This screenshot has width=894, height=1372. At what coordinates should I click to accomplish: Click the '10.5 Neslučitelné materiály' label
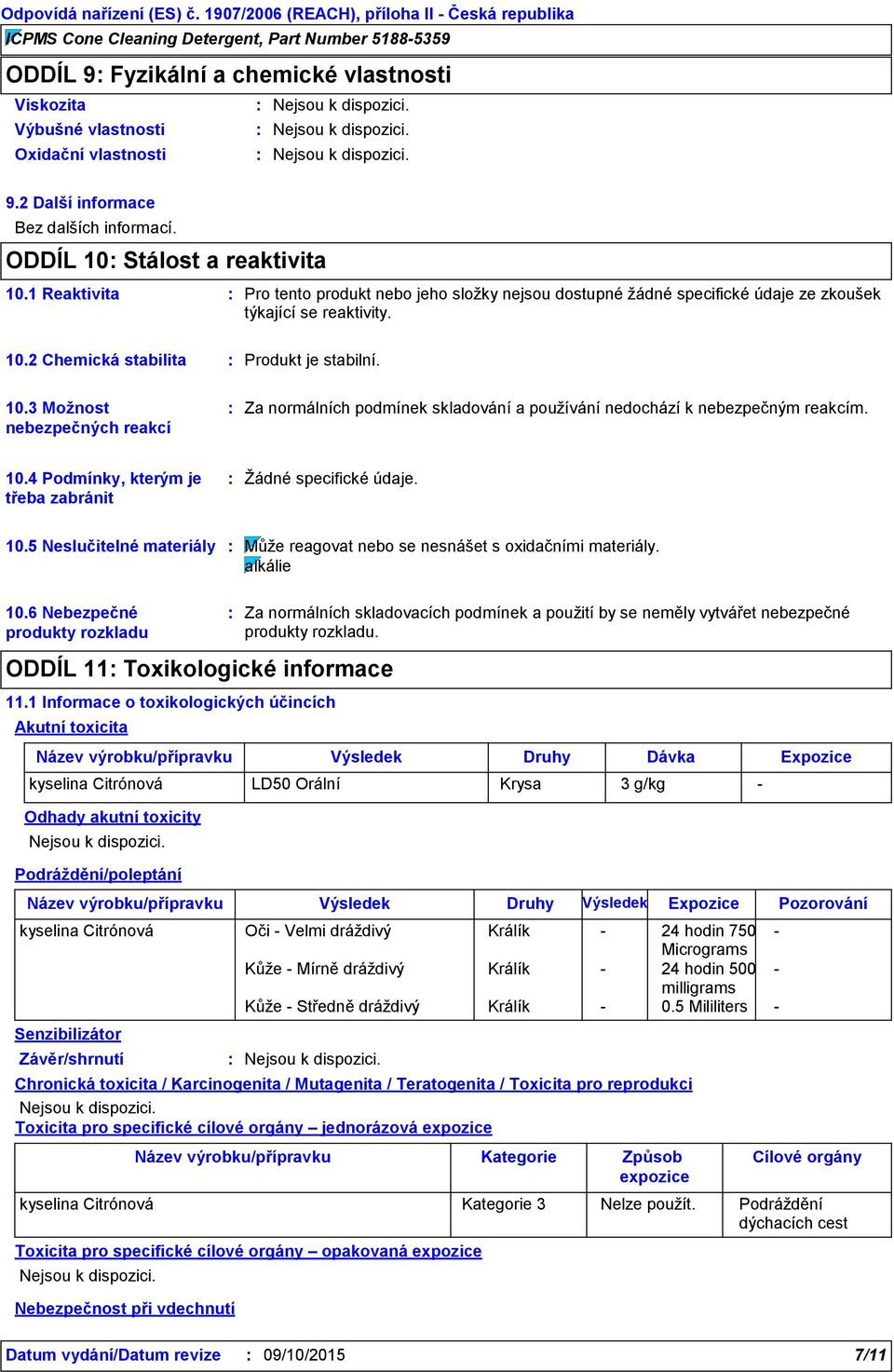coord(111,547)
